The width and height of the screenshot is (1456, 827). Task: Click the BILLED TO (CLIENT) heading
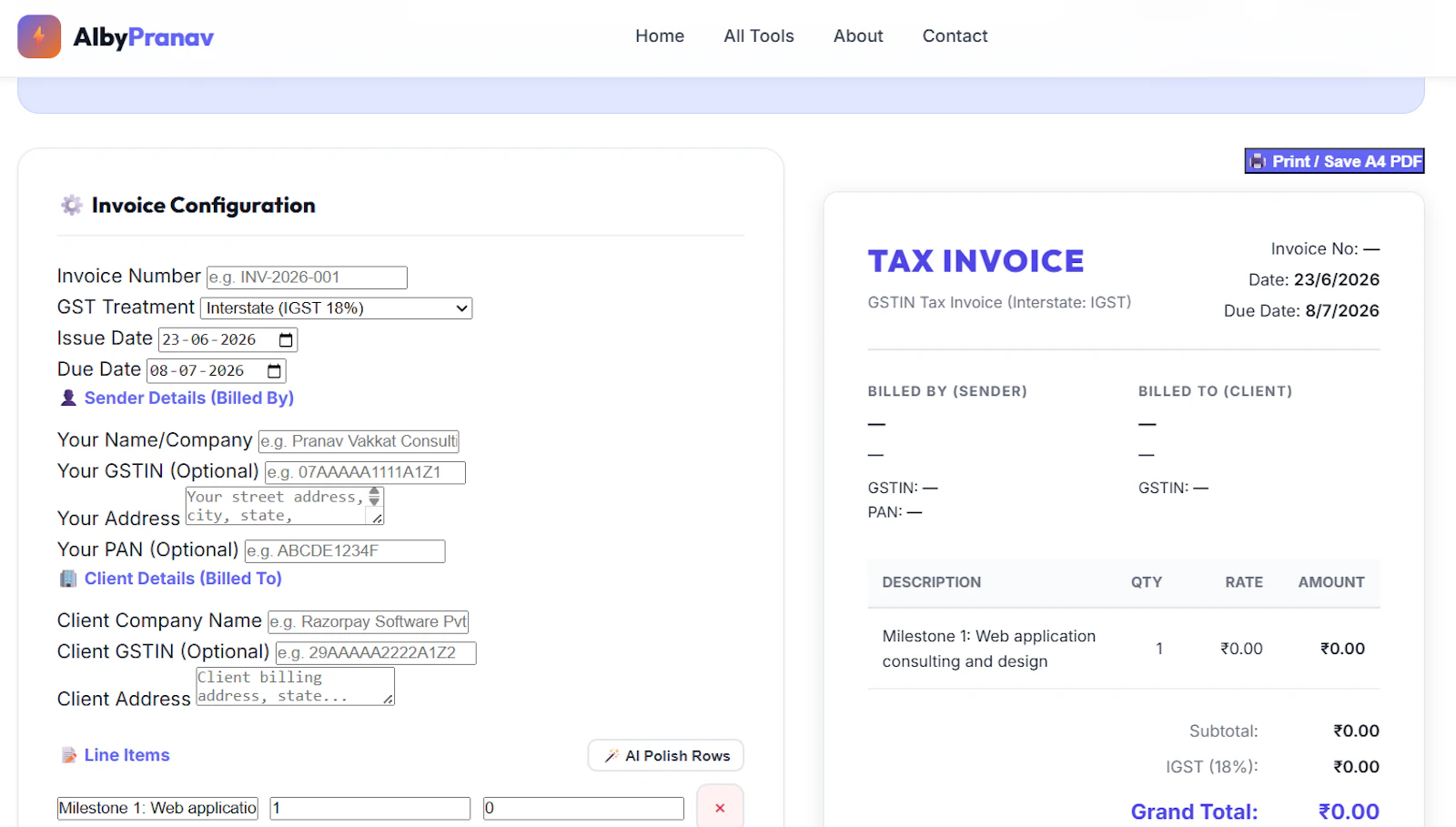(x=1215, y=391)
